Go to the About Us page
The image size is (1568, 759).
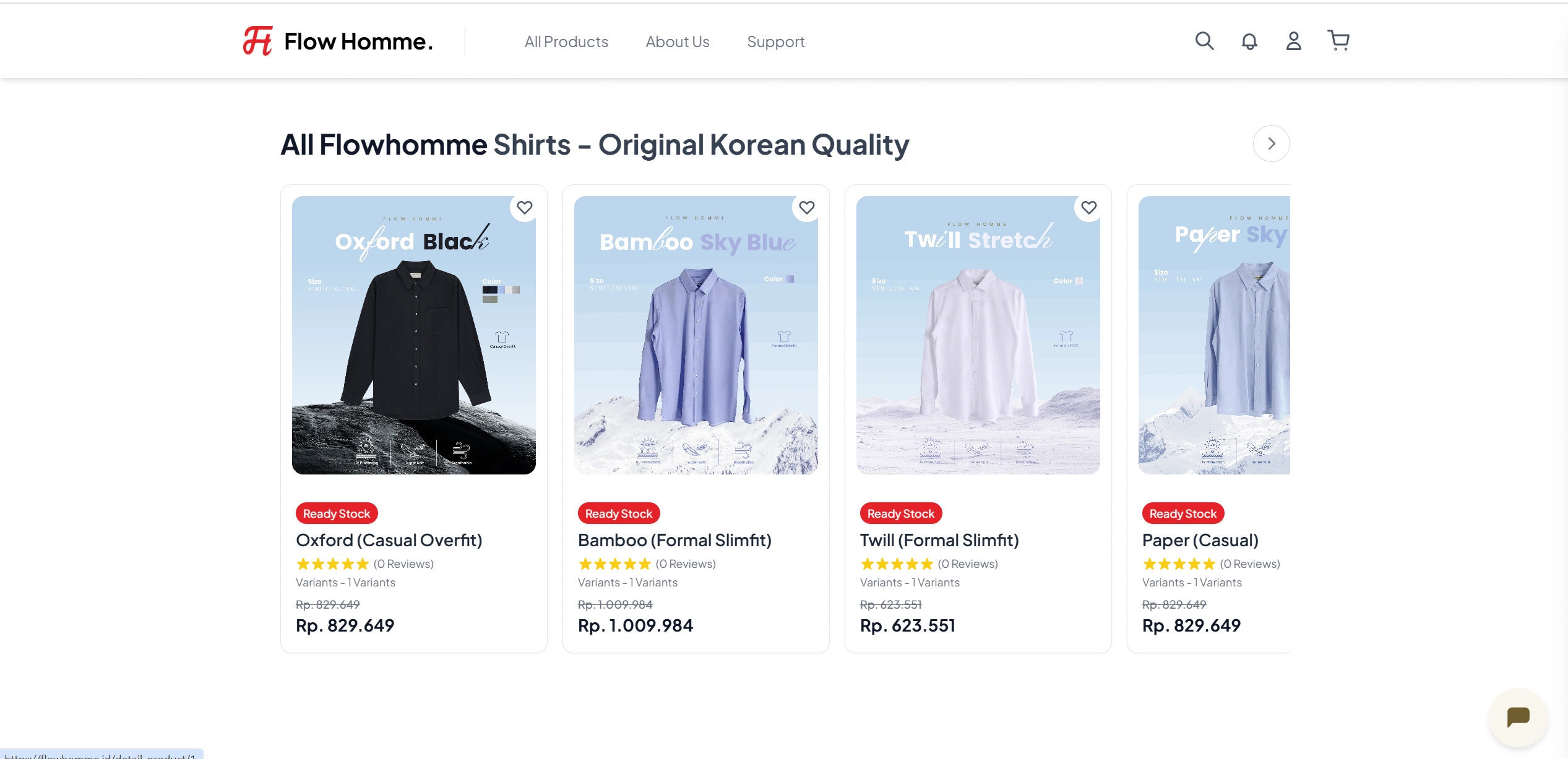(x=678, y=41)
